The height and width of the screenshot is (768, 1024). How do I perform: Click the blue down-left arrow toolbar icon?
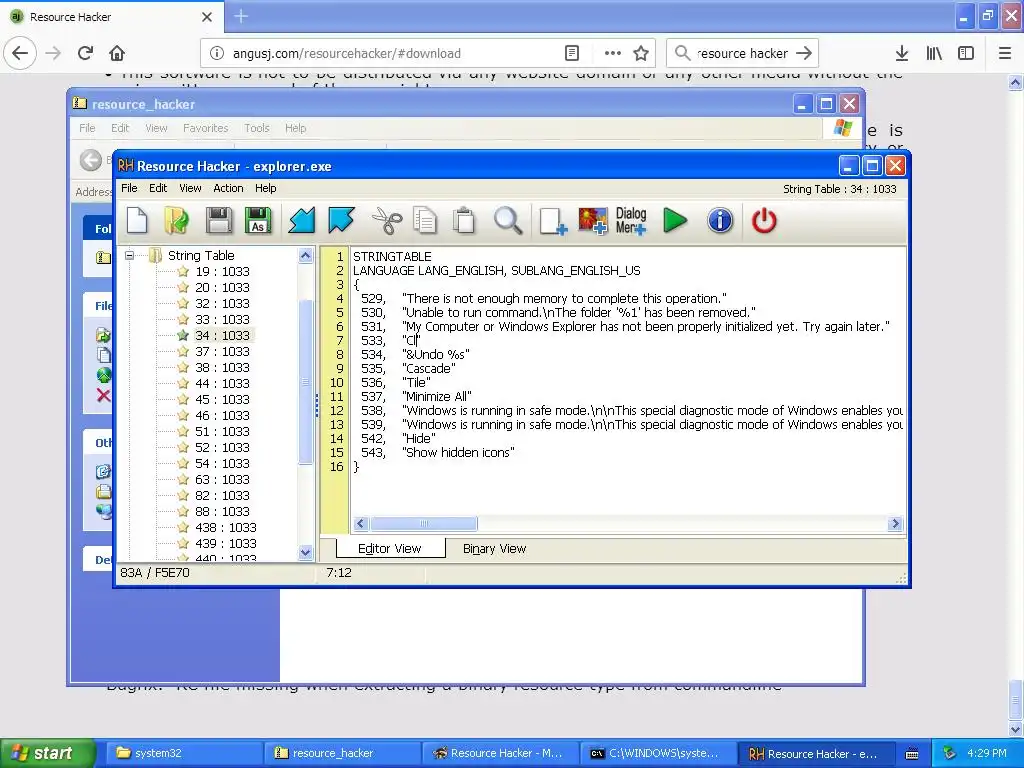pyautogui.click(x=302, y=221)
